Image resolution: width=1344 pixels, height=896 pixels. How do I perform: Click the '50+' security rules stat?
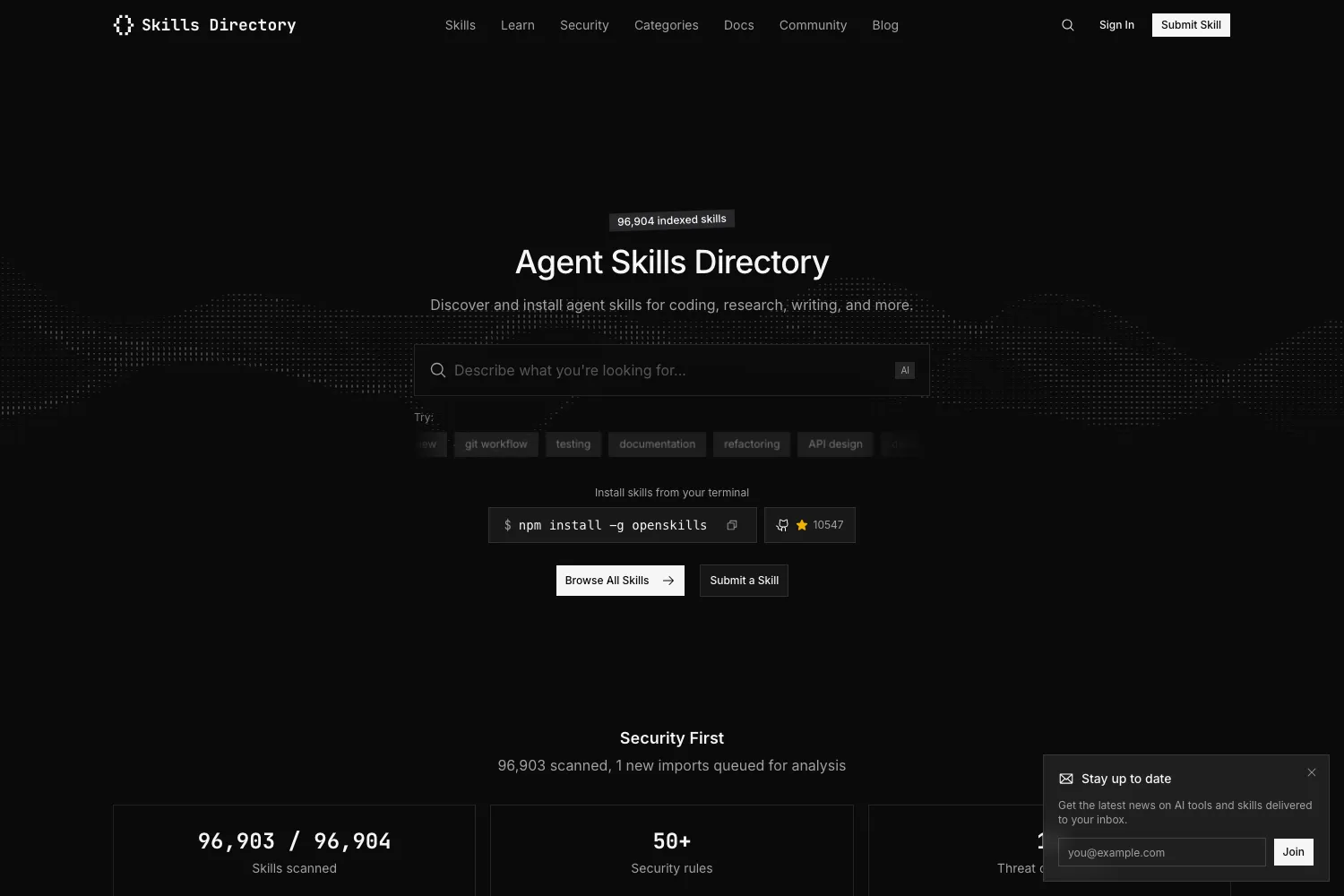(x=672, y=841)
